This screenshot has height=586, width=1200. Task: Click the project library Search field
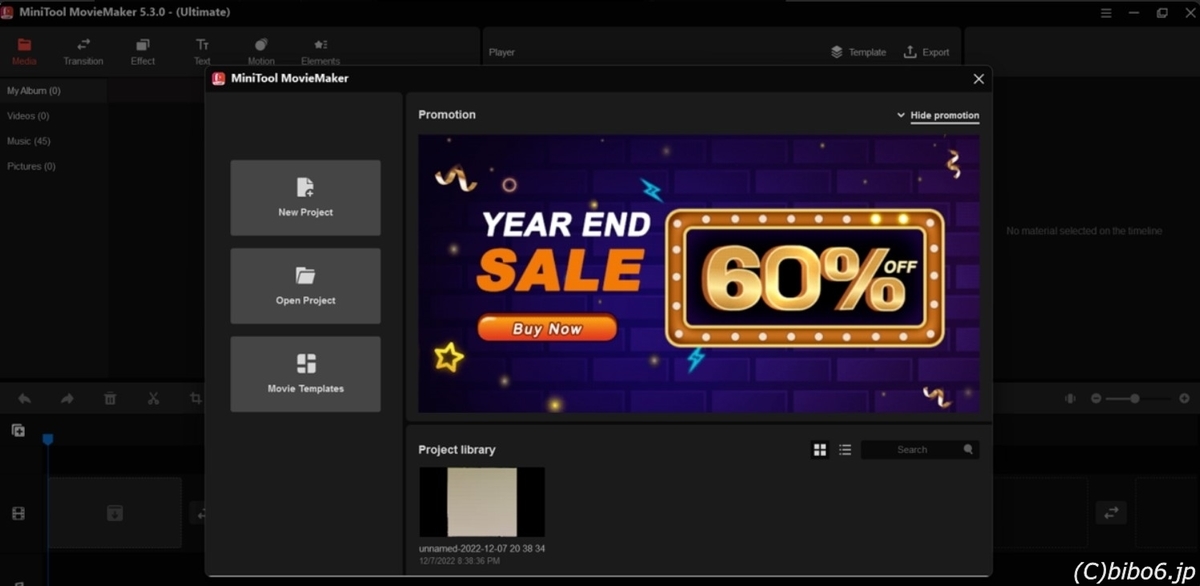tap(920, 450)
